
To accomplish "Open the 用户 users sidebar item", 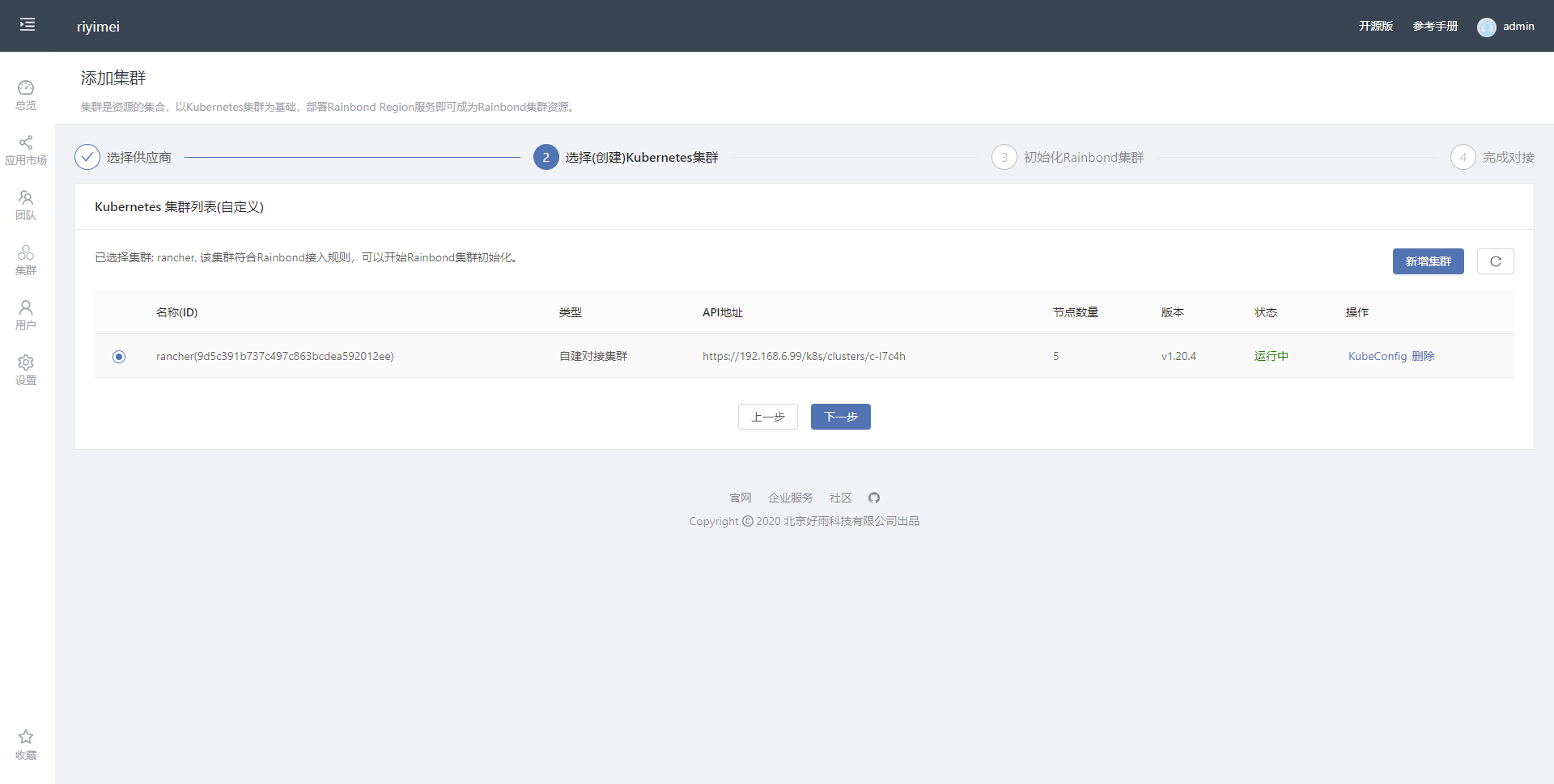I will 26,316.
